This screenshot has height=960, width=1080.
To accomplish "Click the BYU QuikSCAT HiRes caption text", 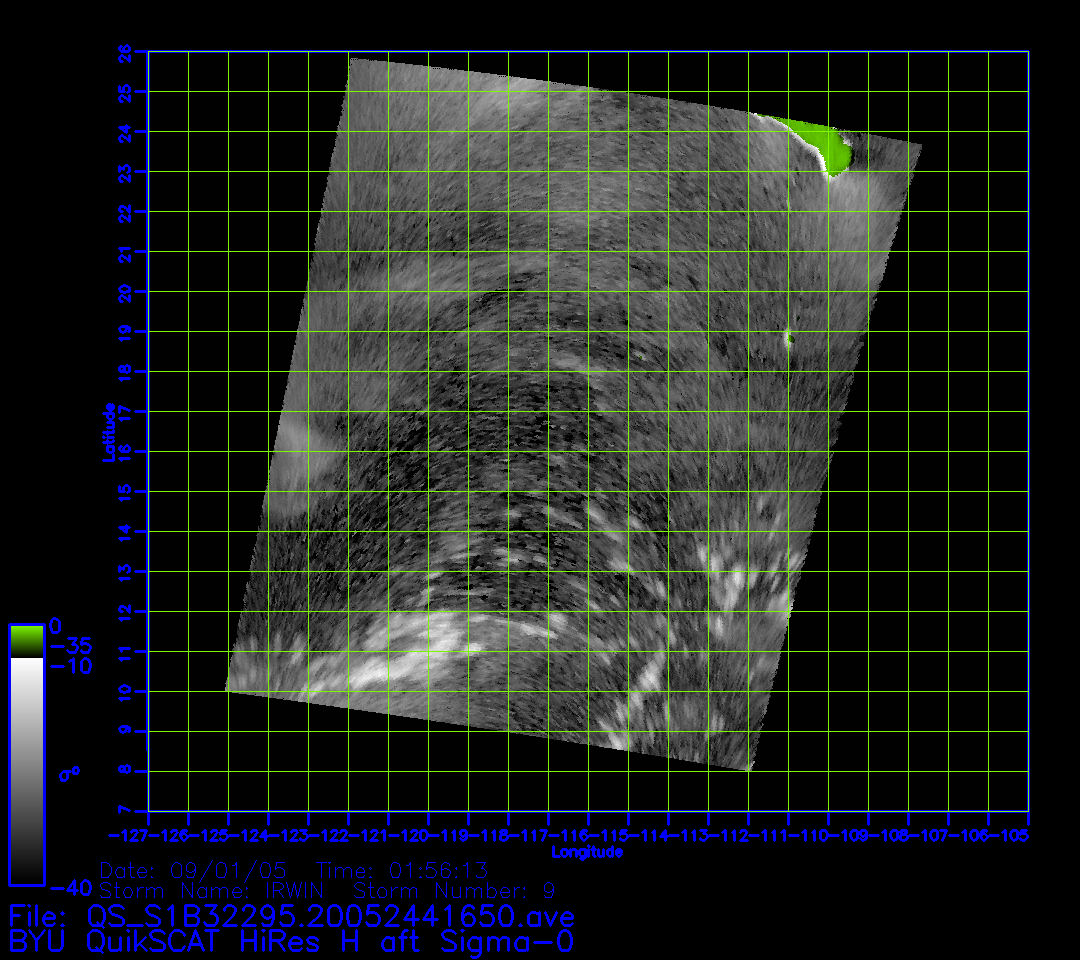I will click(x=290, y=941).
